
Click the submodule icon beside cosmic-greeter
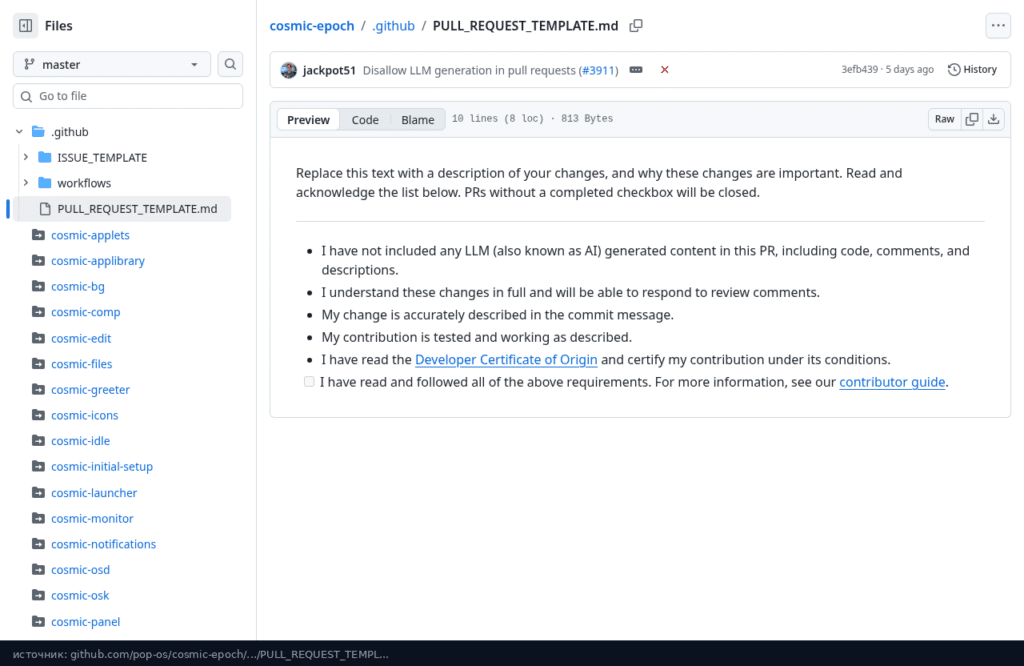click(39, 389)
